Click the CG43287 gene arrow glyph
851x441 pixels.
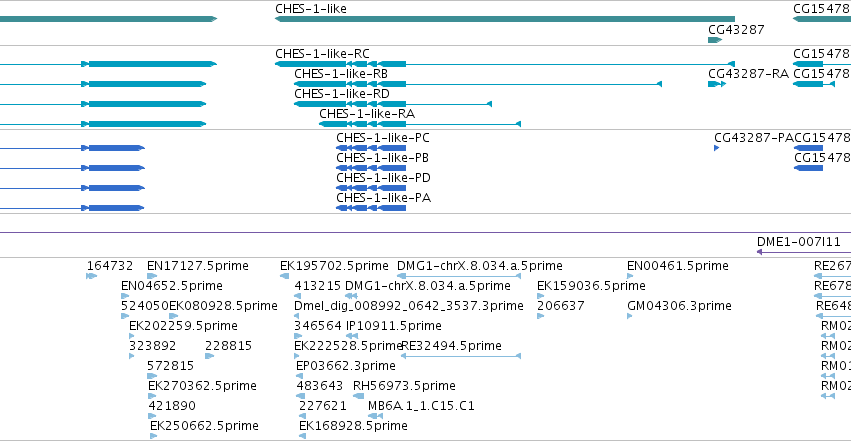[715, 40]
